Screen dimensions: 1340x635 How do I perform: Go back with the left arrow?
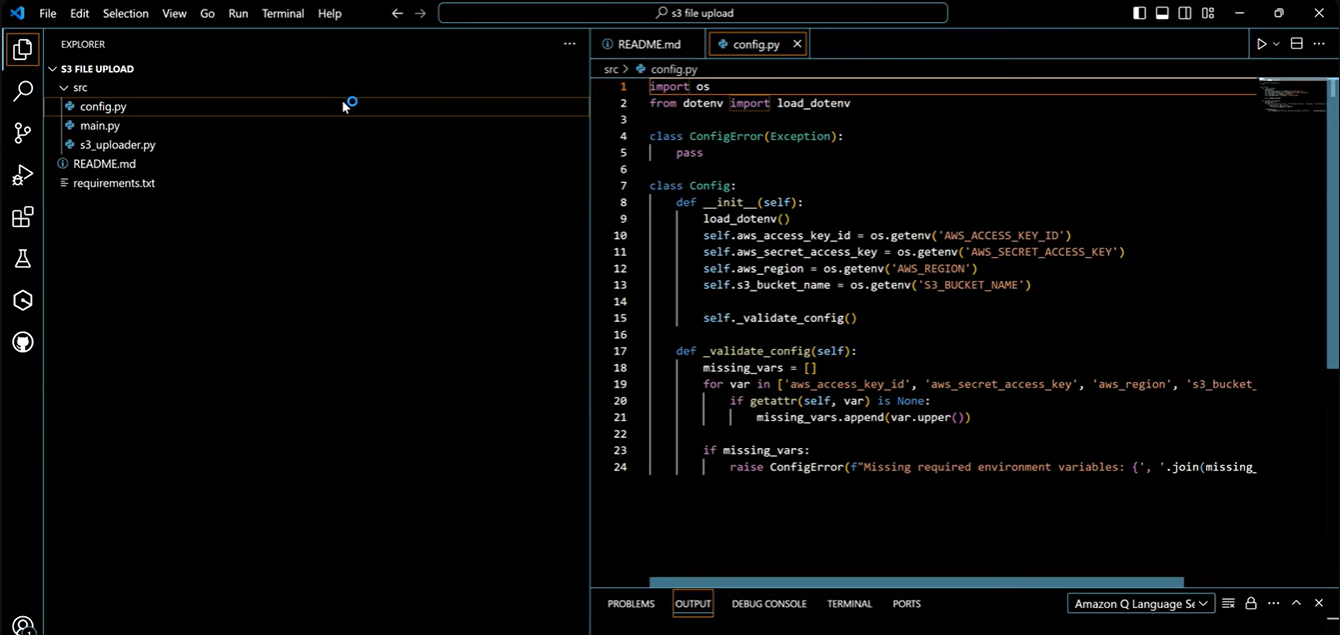[x=397, y=13]
